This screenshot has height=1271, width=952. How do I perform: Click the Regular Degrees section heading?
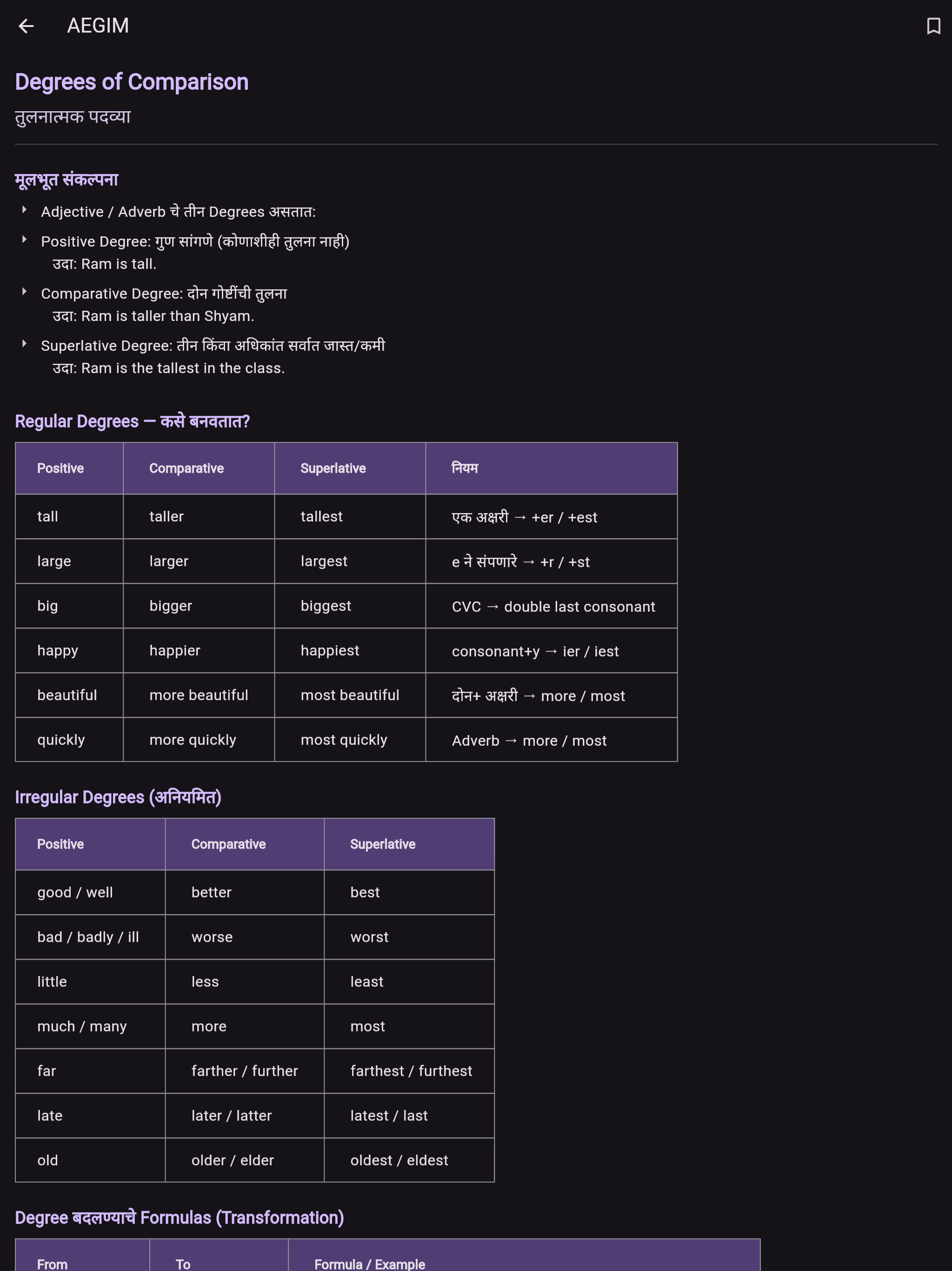132,421
